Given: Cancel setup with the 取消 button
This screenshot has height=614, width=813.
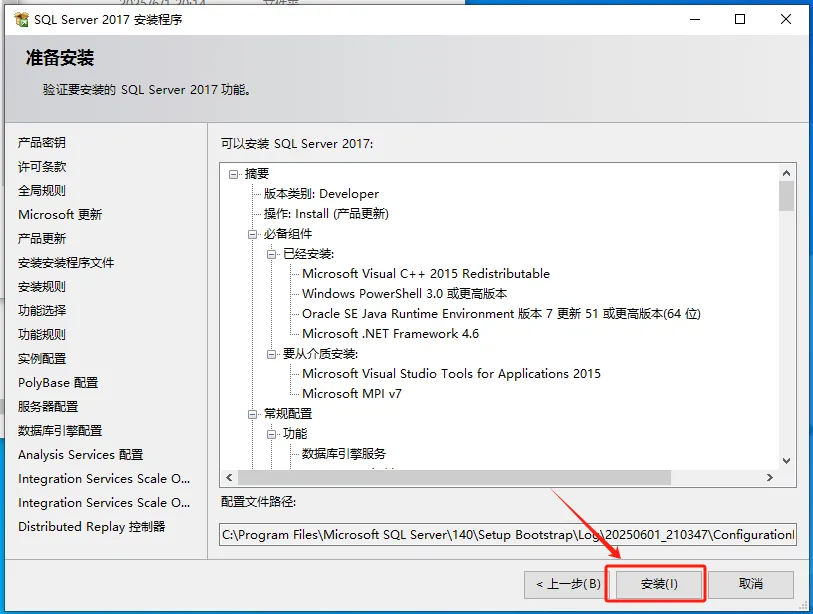Looking at the screenshot, I should click(751, 584).
